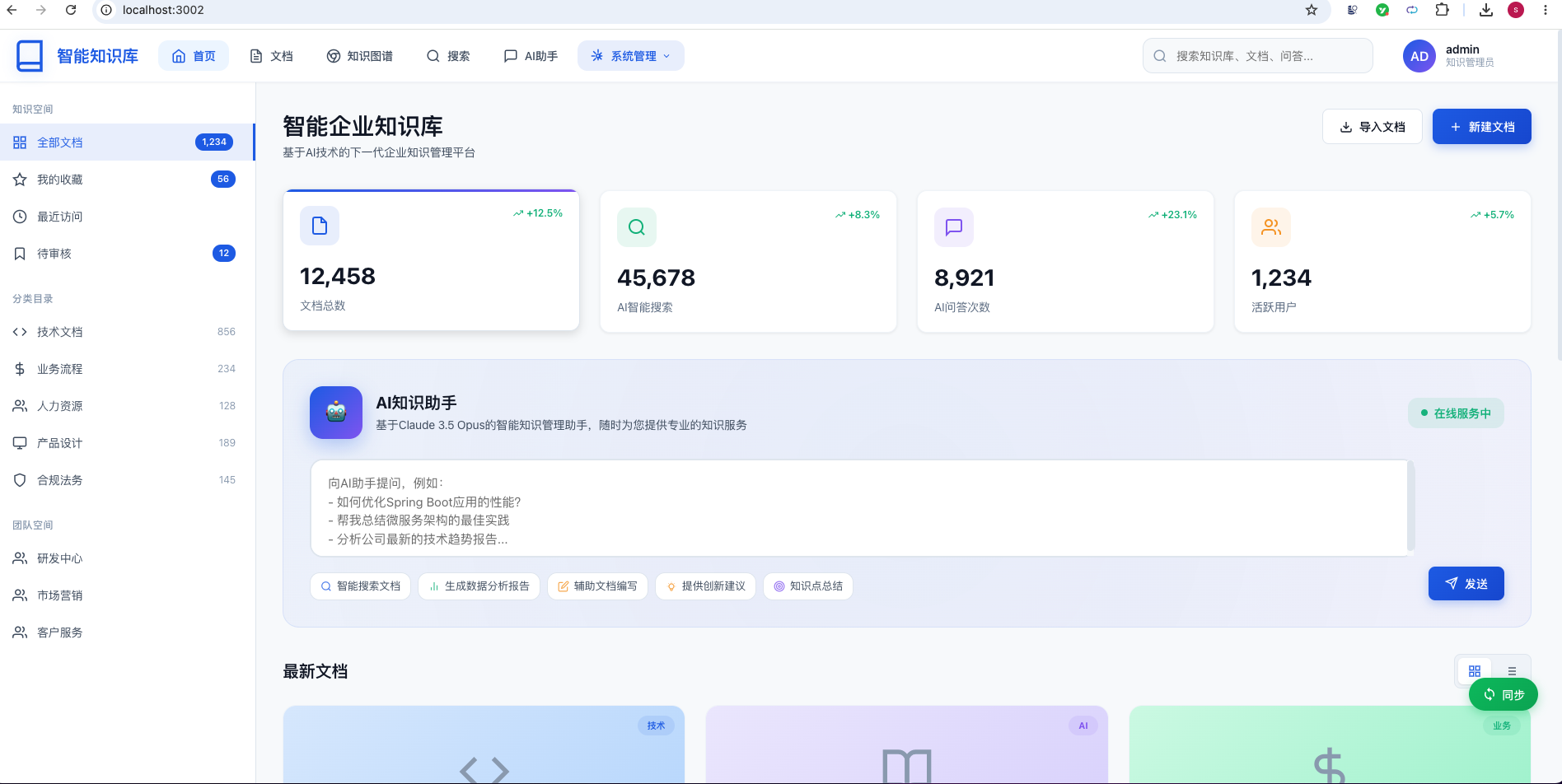Click the green 同步 sync button
Screen dimensions: 1562x784
click(x=1504, y=695)
